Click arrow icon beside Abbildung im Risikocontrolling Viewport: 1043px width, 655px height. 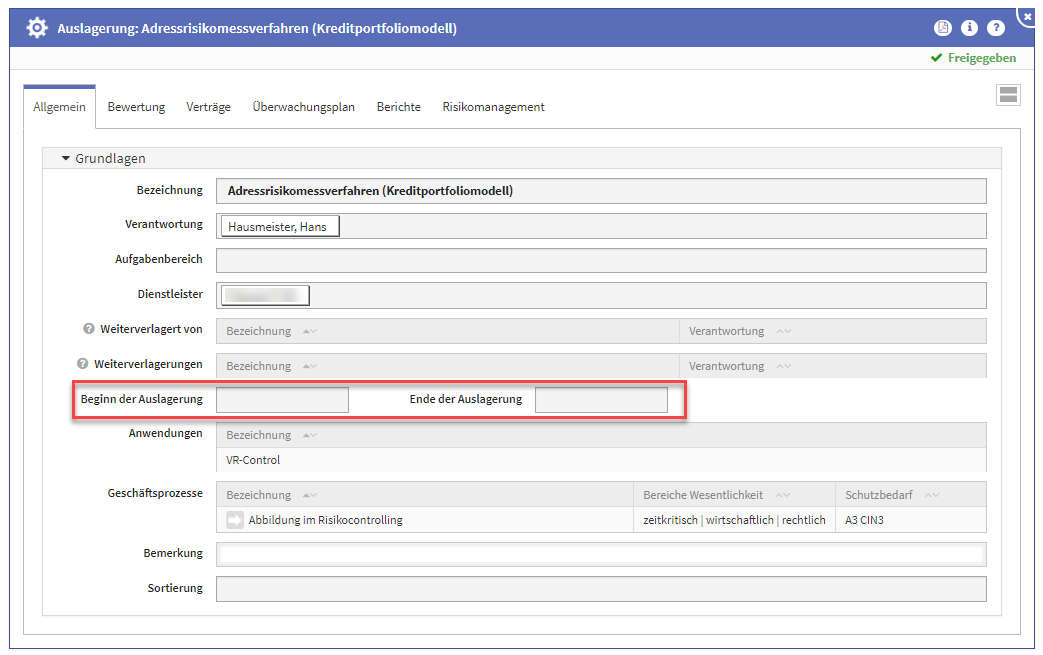(235, 520)
